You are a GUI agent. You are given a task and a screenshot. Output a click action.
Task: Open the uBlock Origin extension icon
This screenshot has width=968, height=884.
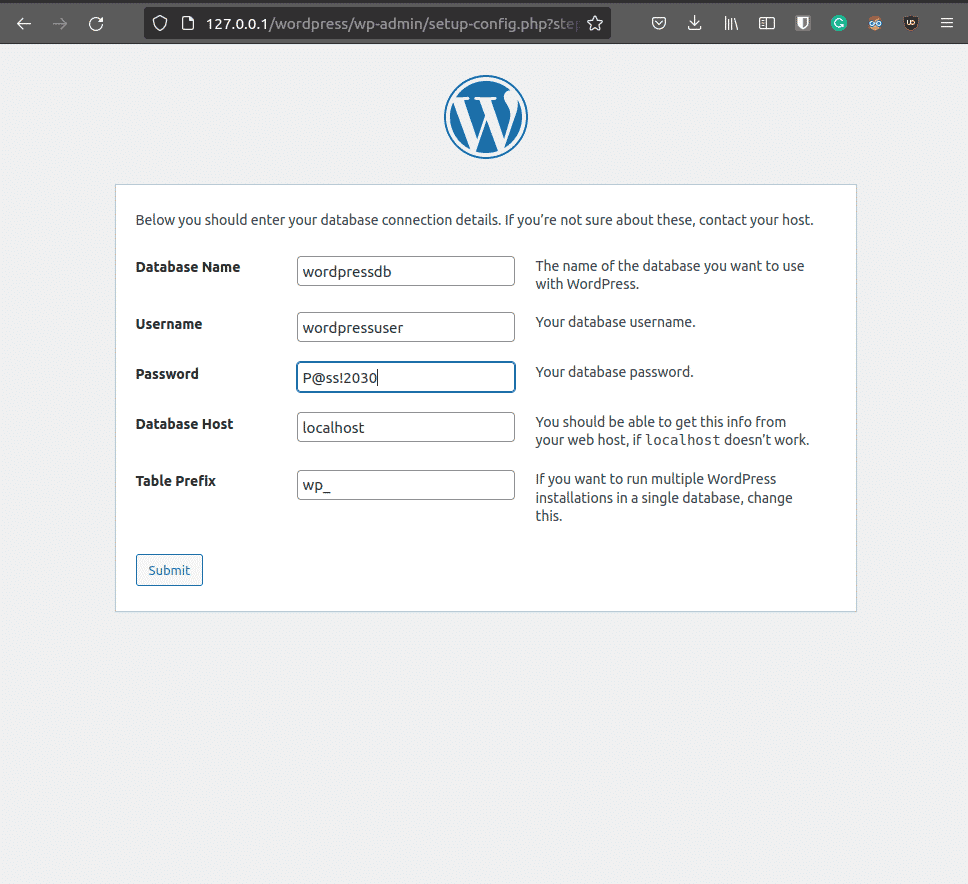point(911,23)
